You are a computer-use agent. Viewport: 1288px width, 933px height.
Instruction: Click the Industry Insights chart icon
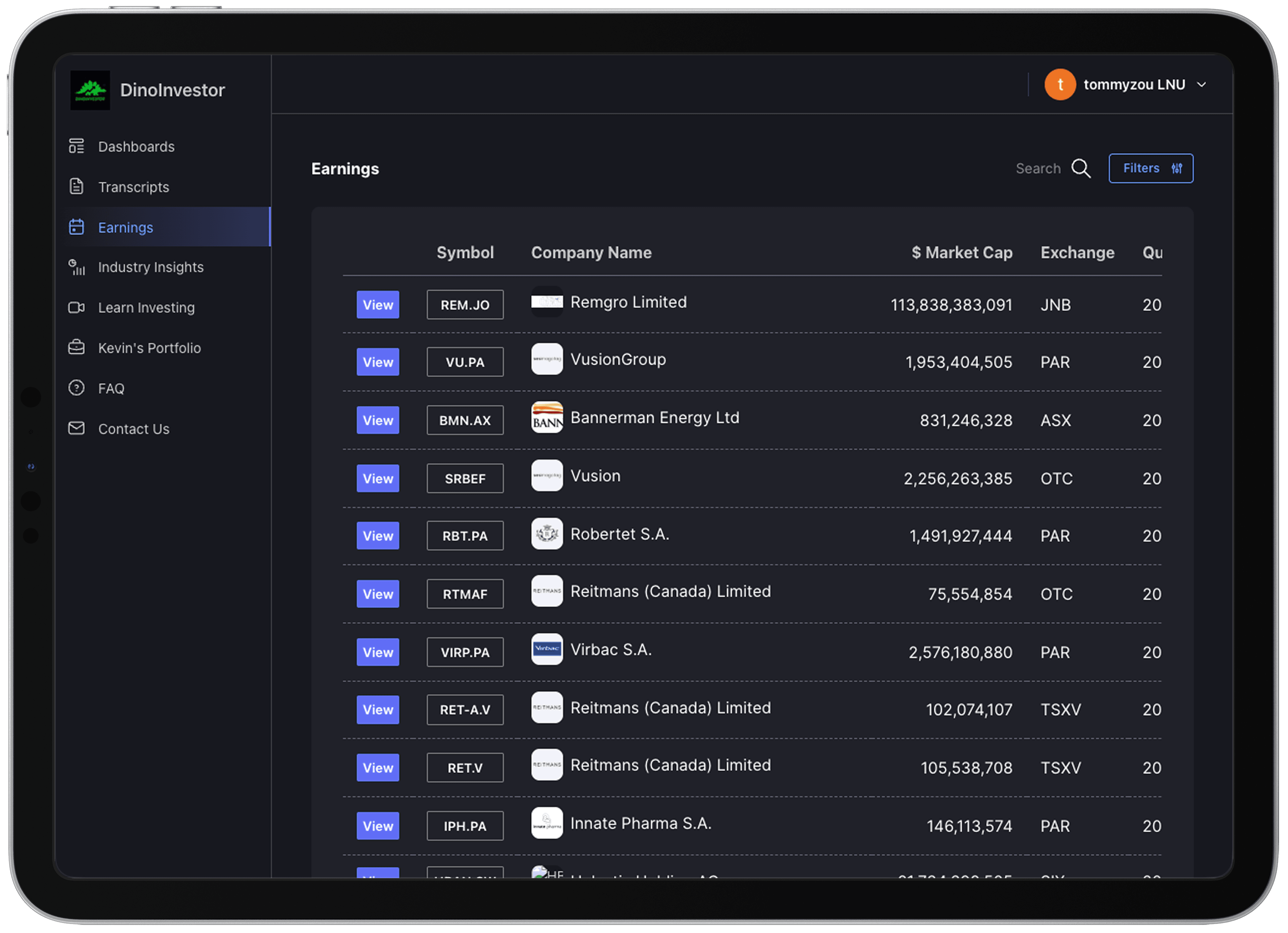coord(76,267)
